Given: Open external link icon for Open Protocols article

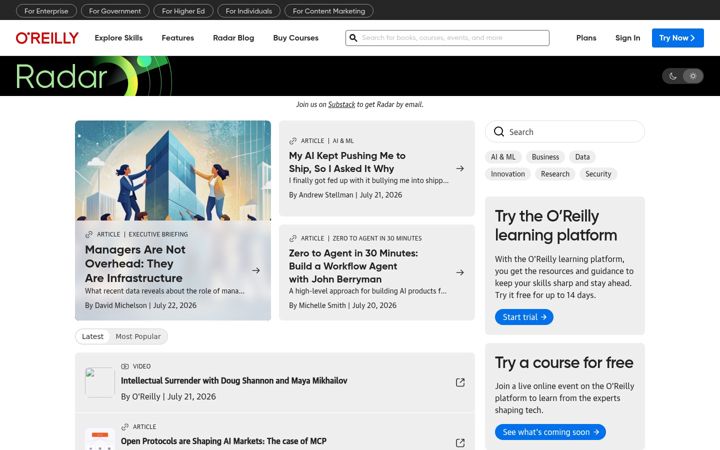Looking at the screenshot, I should coord(460,443).
